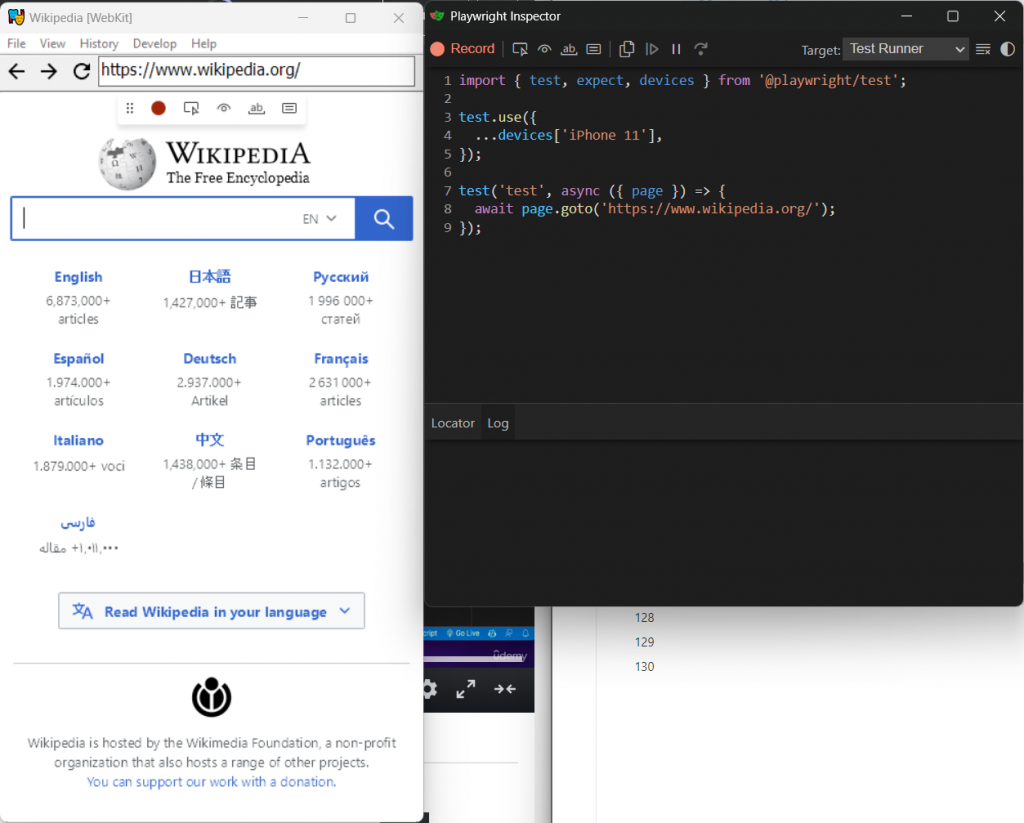Image resolution: width=1024 pixels, height=823 pixels.
Task: Click Assert text icon in Inspector toolbar
Action: (x=569, y=49)
